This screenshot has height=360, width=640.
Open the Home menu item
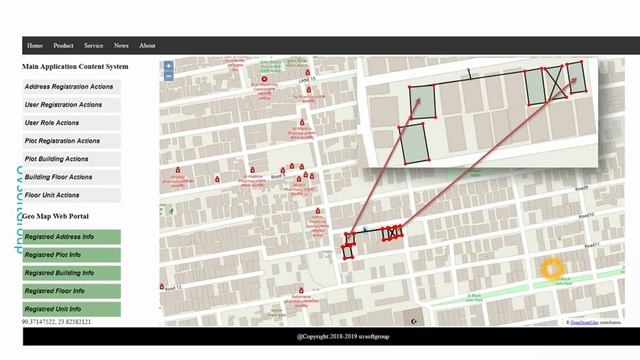tap(35, 46)
